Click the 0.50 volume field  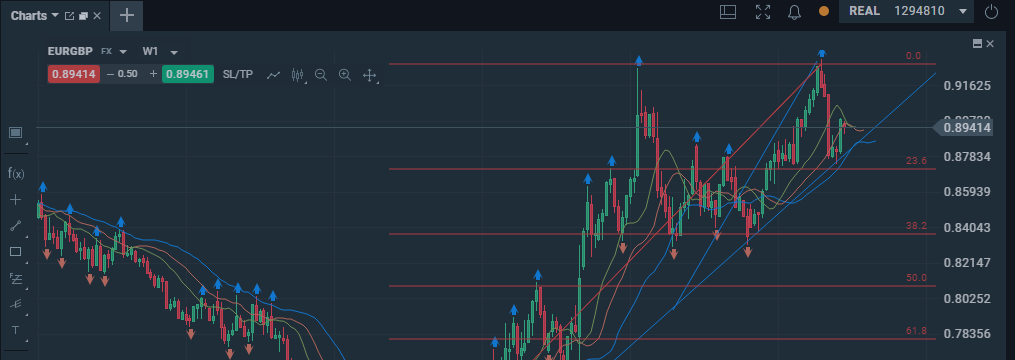pyautogui.click(x=128, y=74)
